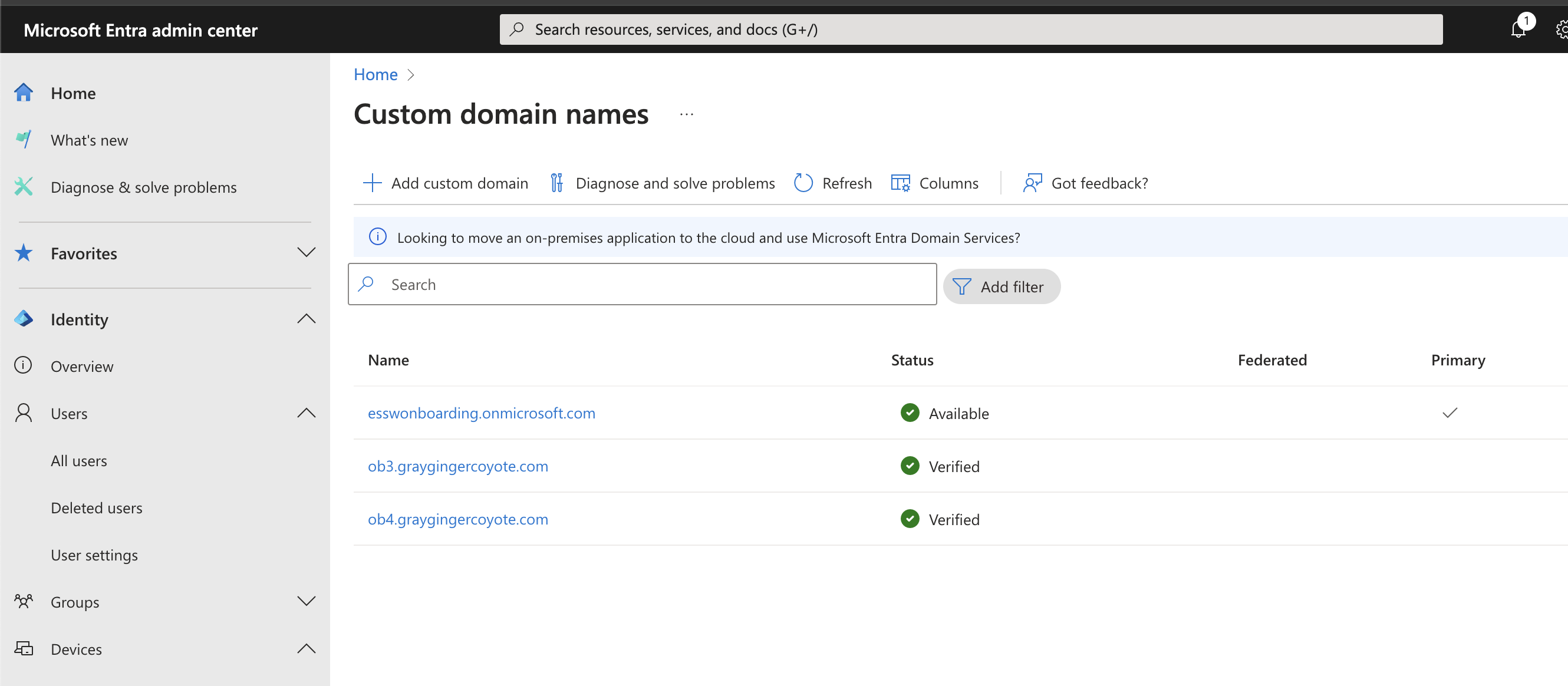Open User settings in the sidebar
The height and width of the screenshot is (686, 1568).
(94, 555)
